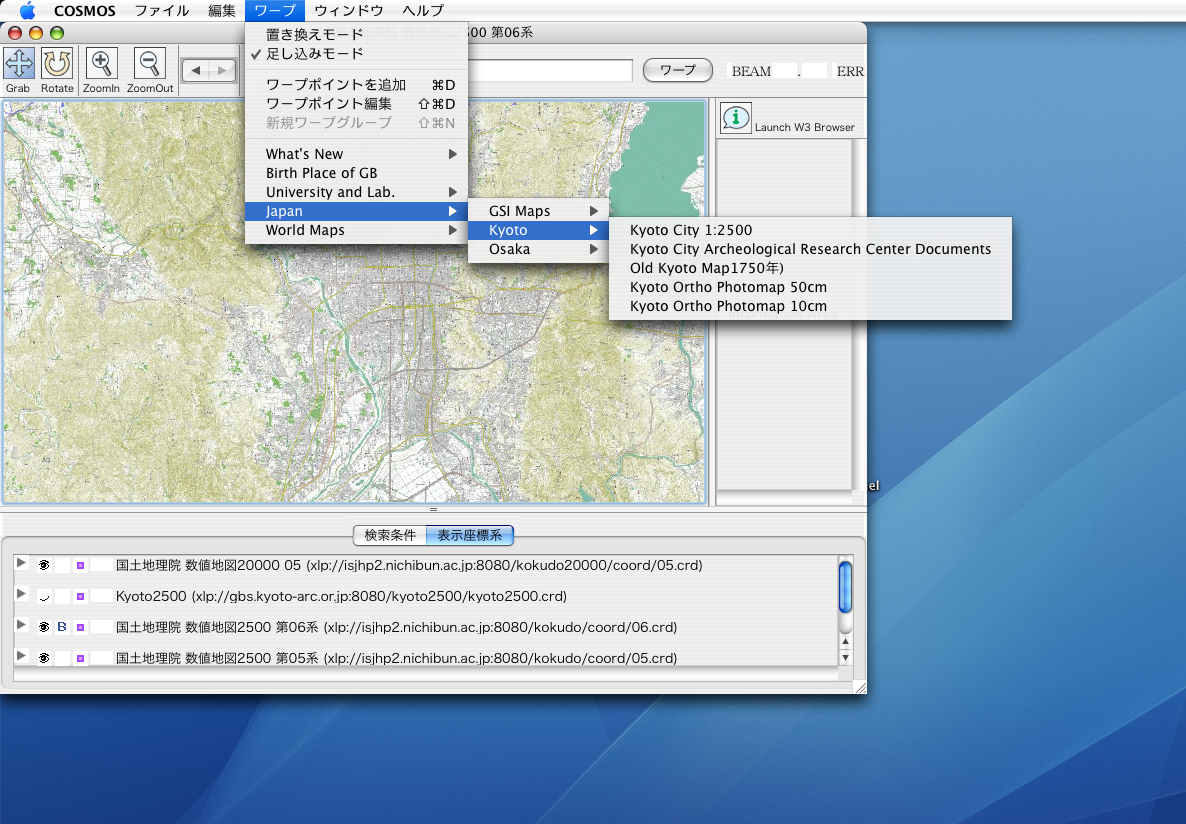This screenshot has height=824, width=1186.
Task: Click purple square of Kyoto2500 layer
Action: [x=80, y=596]
